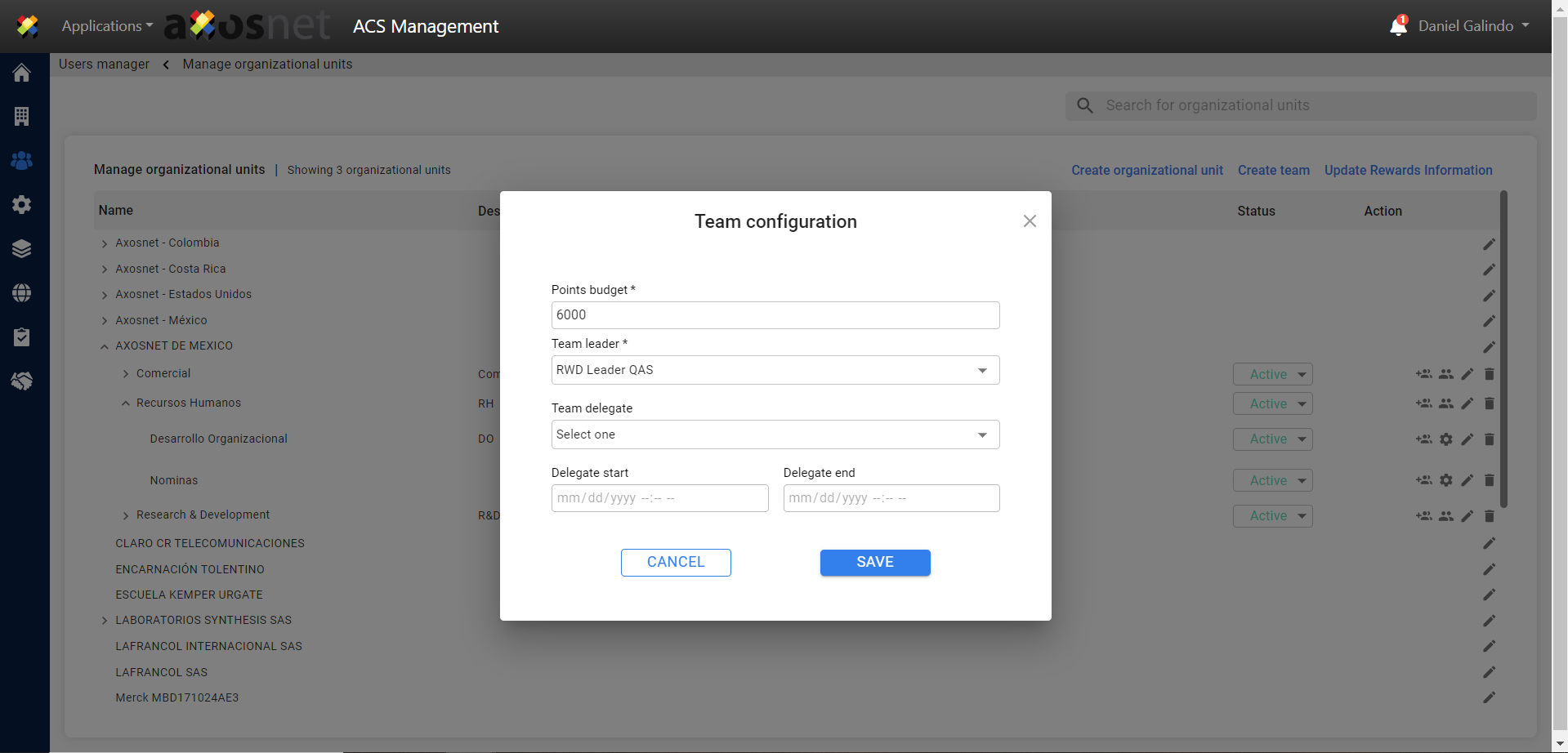Viewport: 1568px width, 753px height.
Task: Open the settings gear in sidebar
Action: pos(22,205)
